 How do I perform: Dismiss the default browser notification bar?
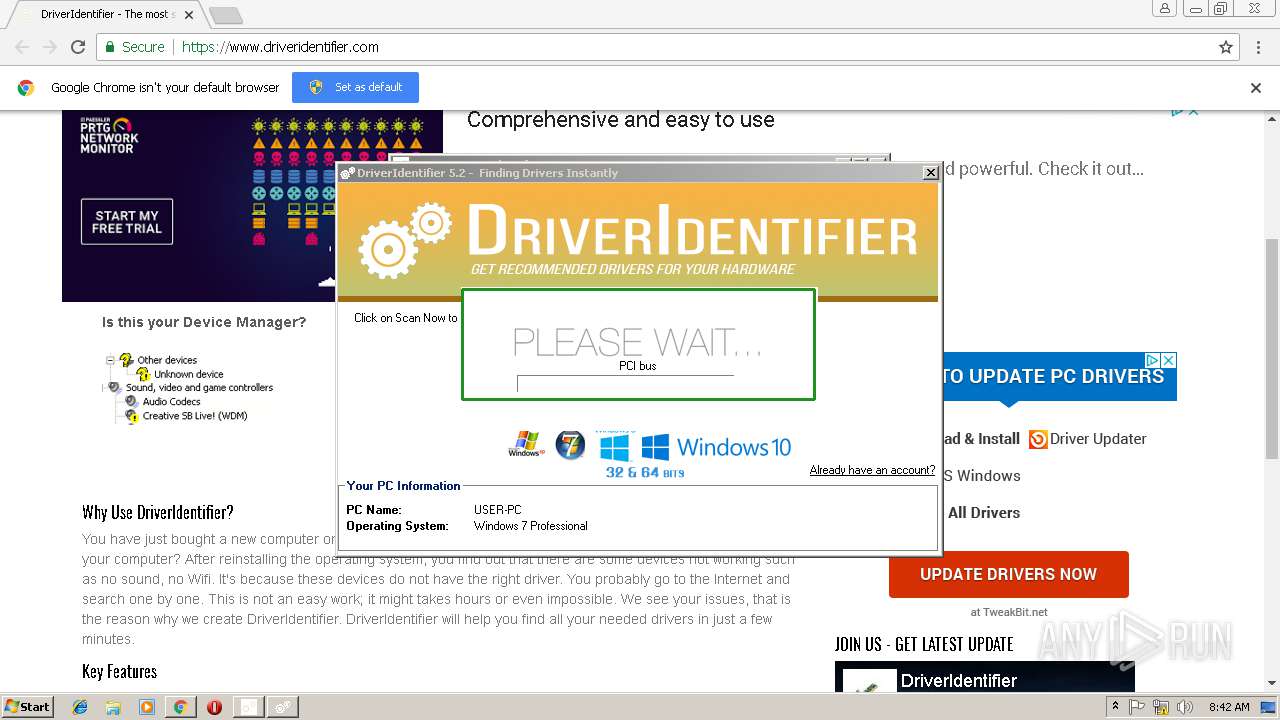pos(1256,88)
